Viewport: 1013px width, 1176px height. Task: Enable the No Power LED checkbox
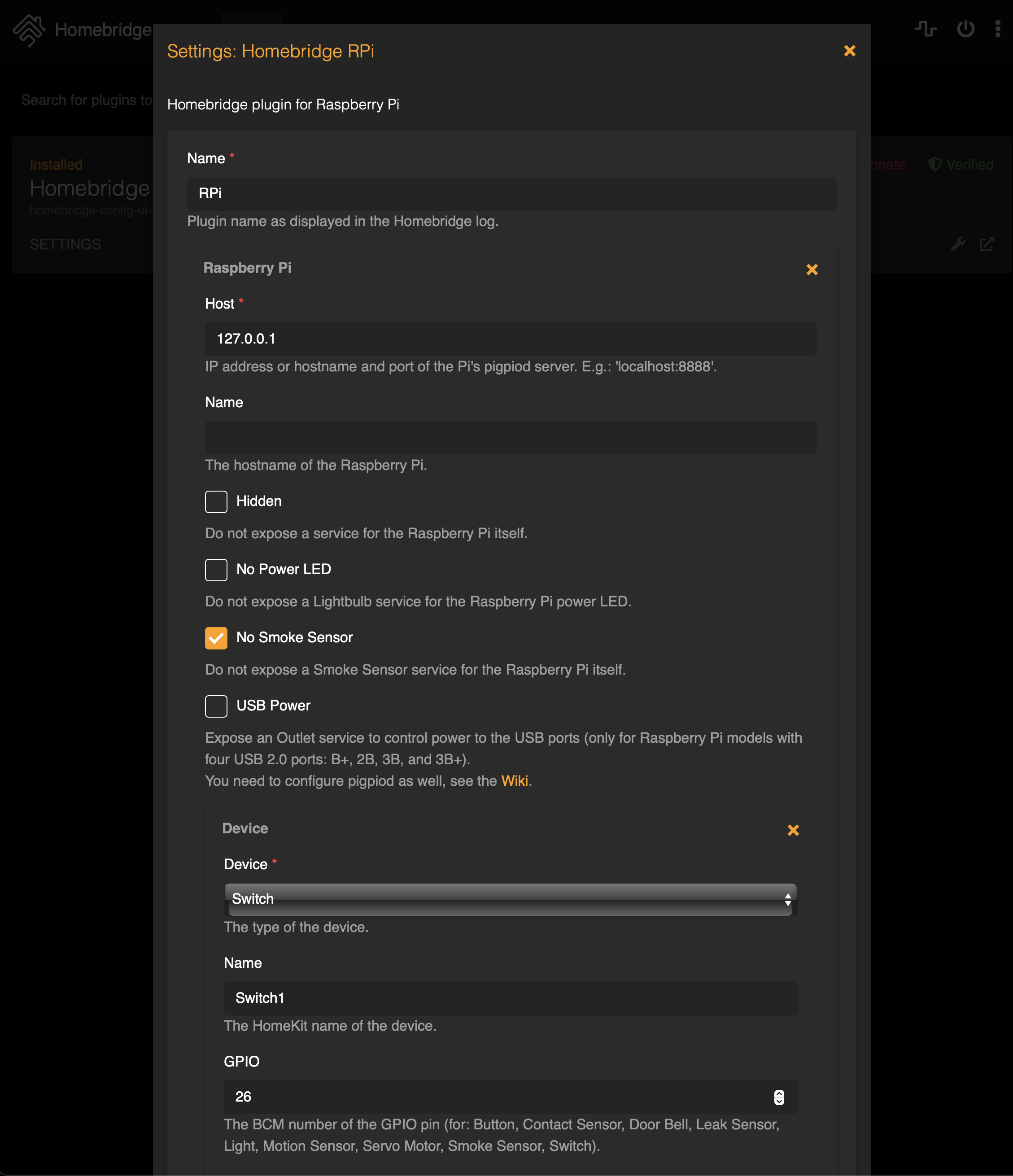tap(216, 570)
